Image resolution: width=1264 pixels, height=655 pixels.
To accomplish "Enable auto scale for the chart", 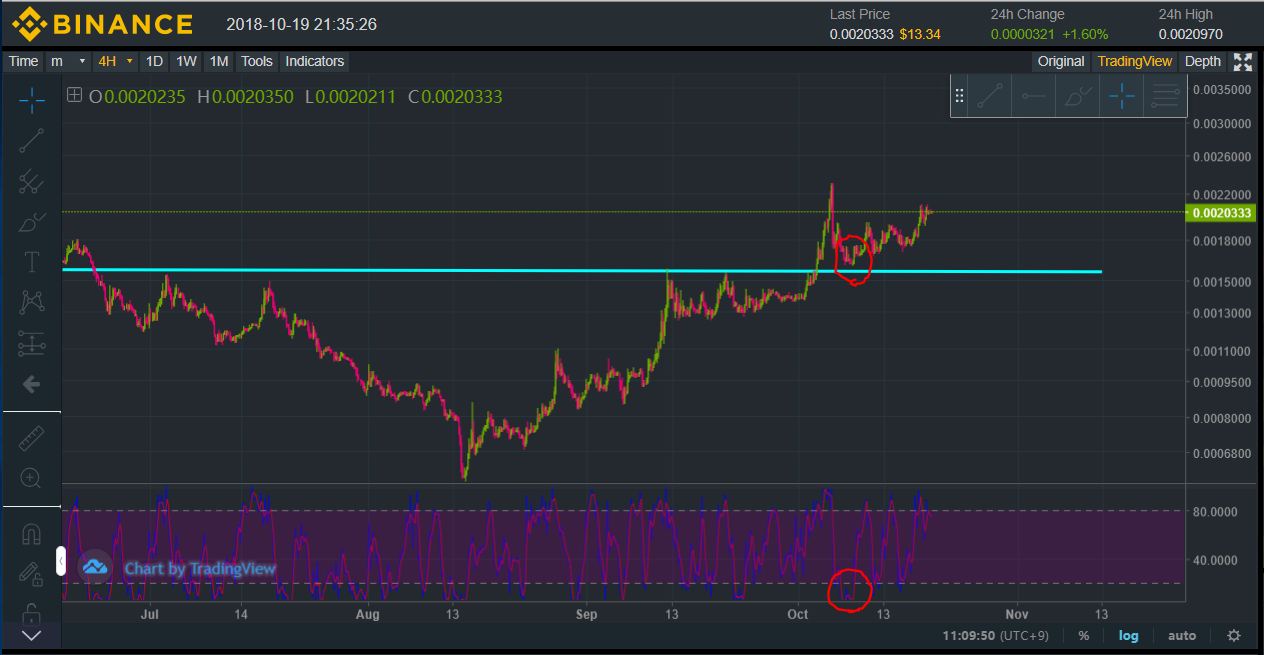I will (1182, 635).
